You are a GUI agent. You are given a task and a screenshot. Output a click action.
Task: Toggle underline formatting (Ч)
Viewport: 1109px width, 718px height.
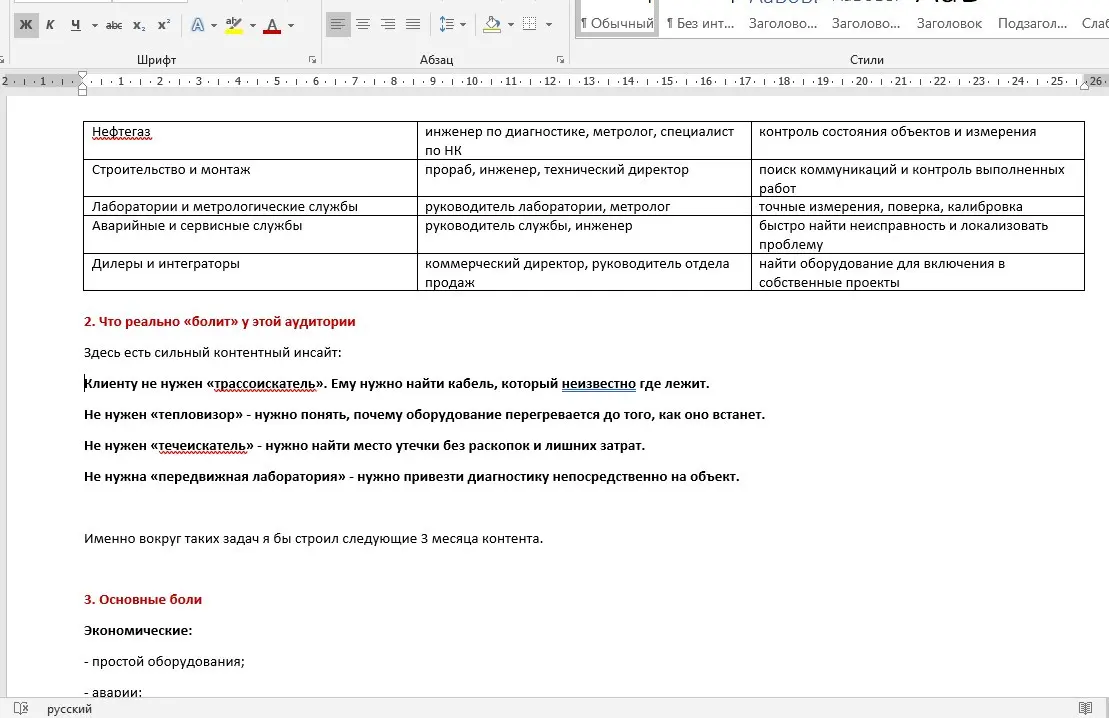76,25
